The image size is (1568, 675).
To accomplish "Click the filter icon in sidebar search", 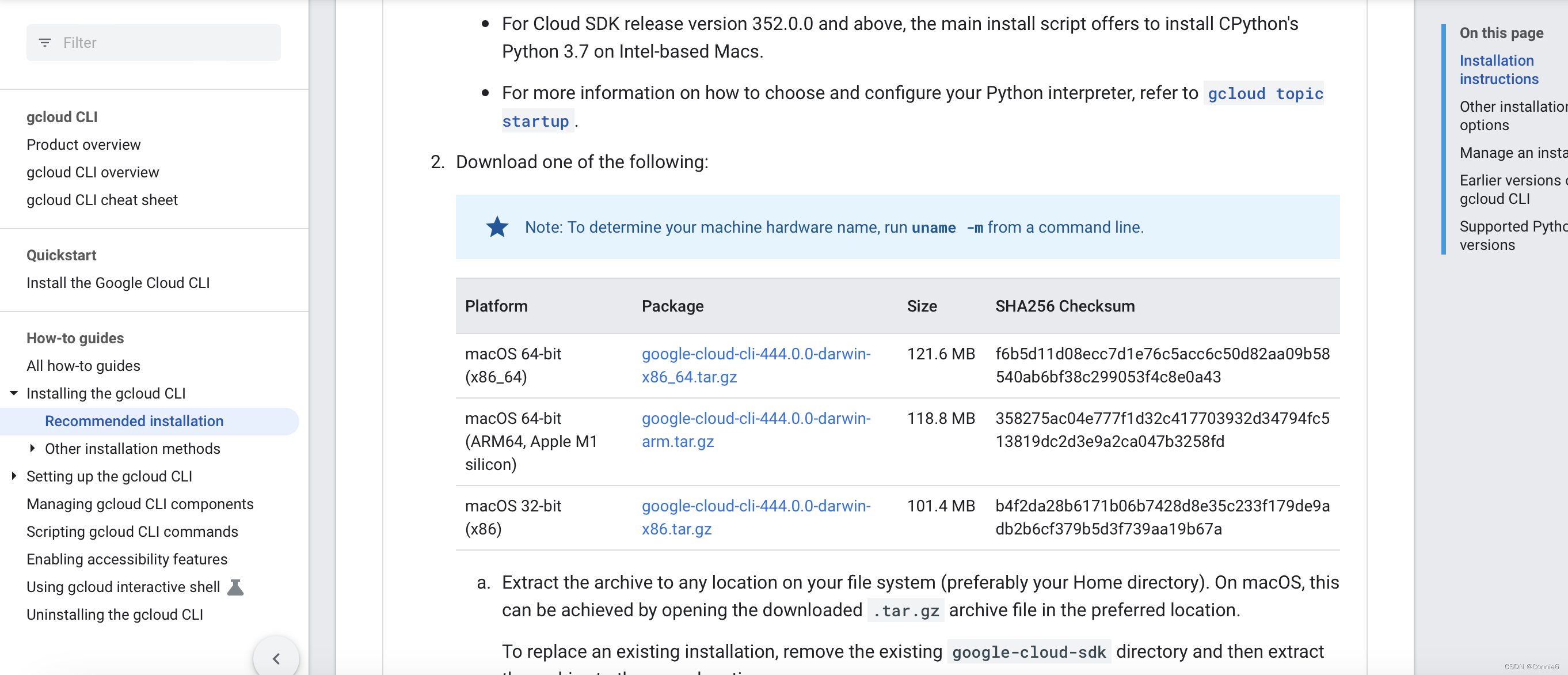I will 44,43.
